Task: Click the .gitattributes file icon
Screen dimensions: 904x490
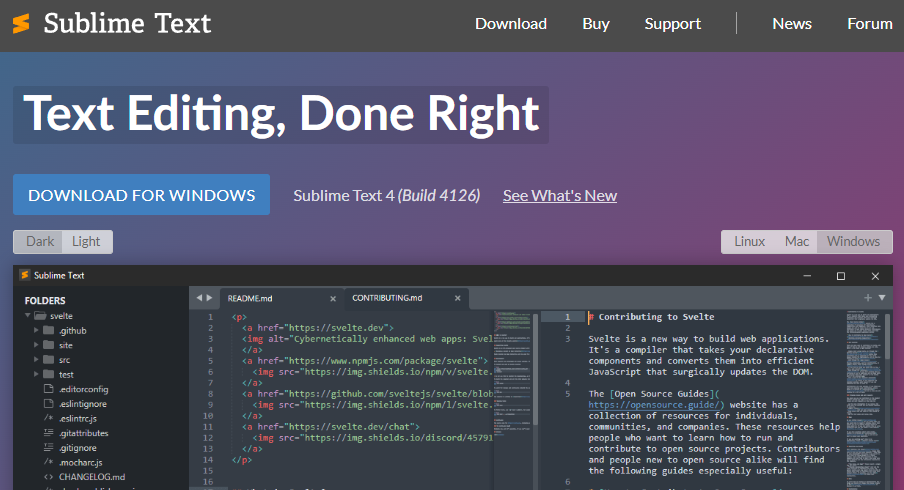Action: (x=48, y=432)
